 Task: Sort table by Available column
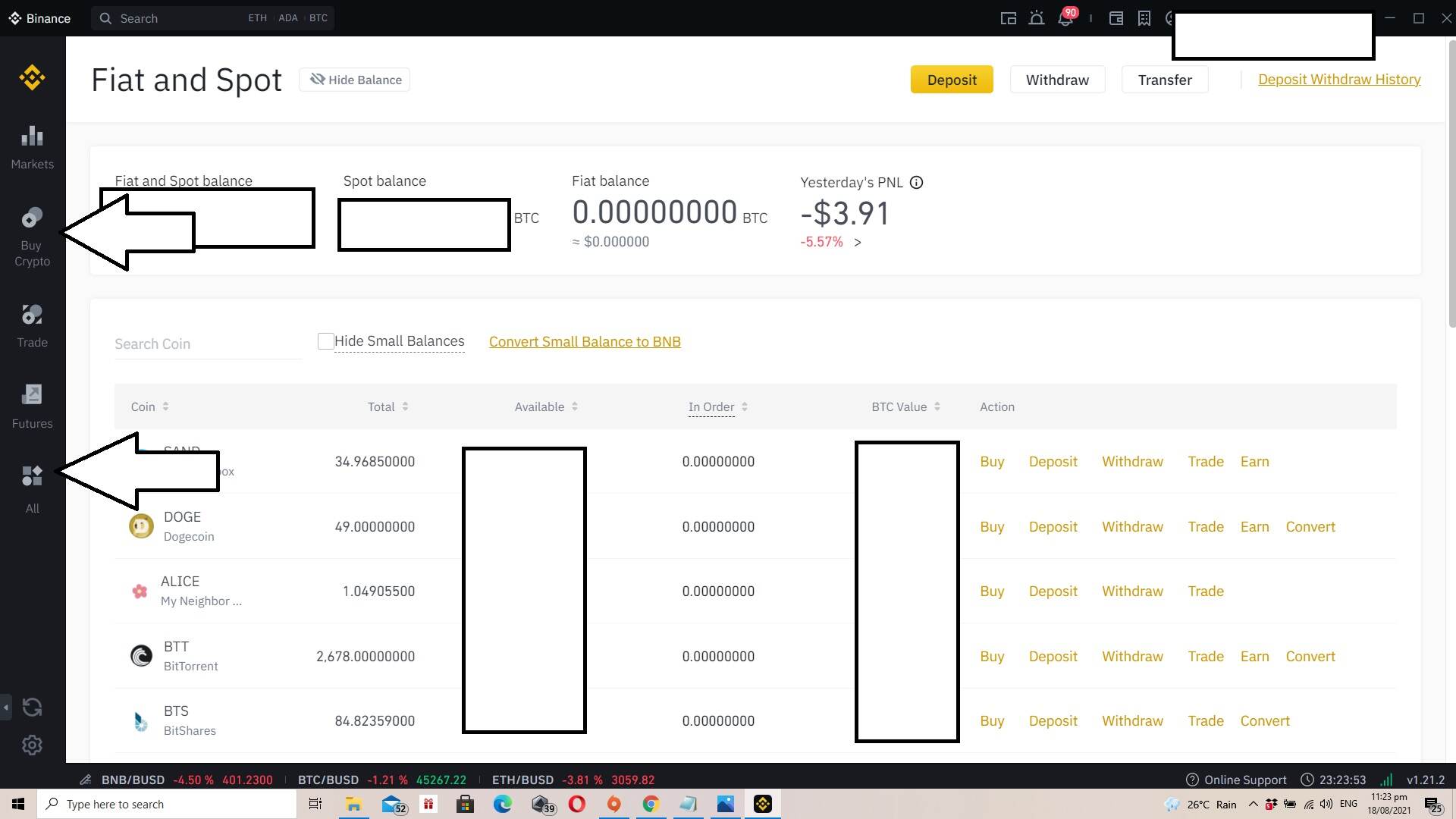click(546, 407)
